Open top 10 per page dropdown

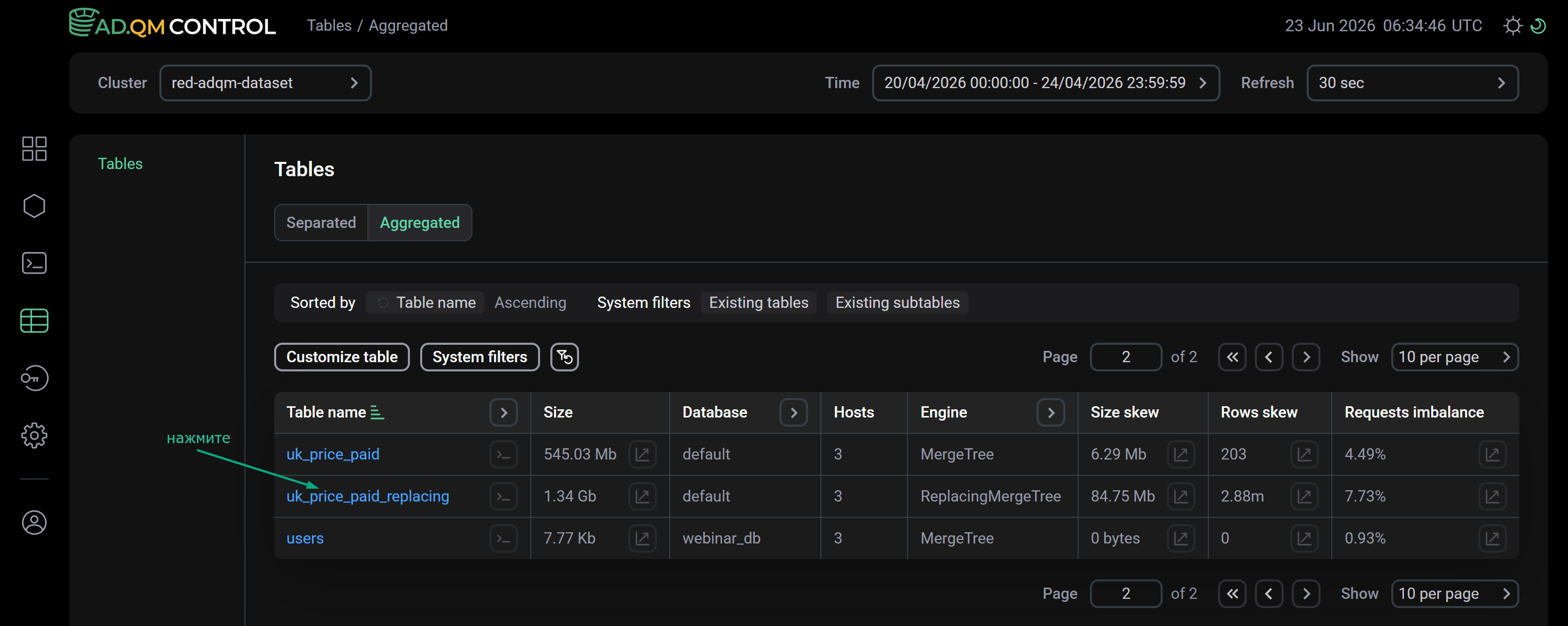tap(1455, 357)
